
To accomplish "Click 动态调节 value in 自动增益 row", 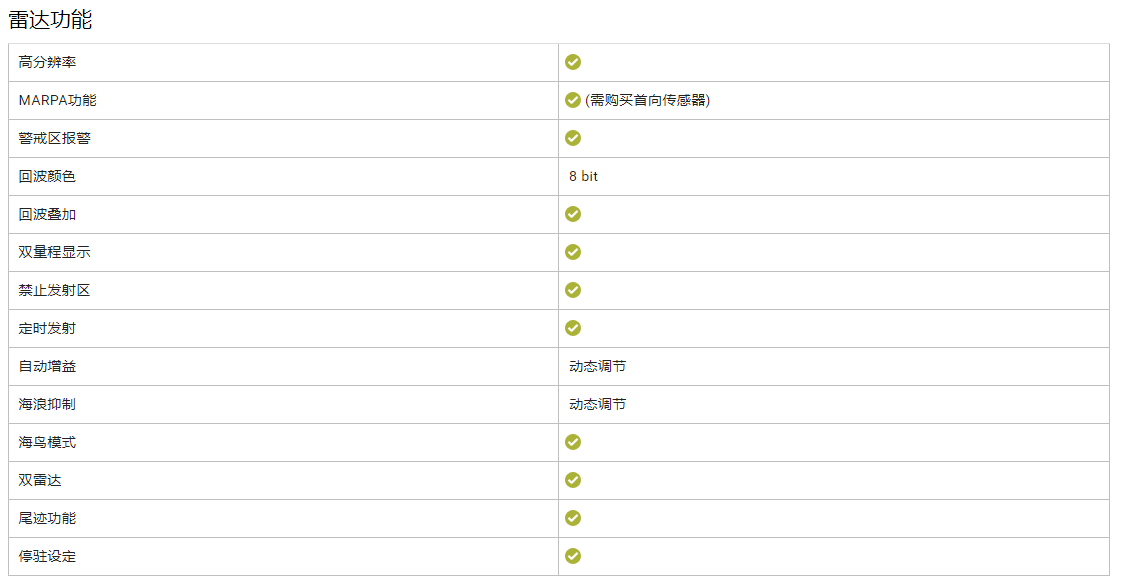I will 598,366.
